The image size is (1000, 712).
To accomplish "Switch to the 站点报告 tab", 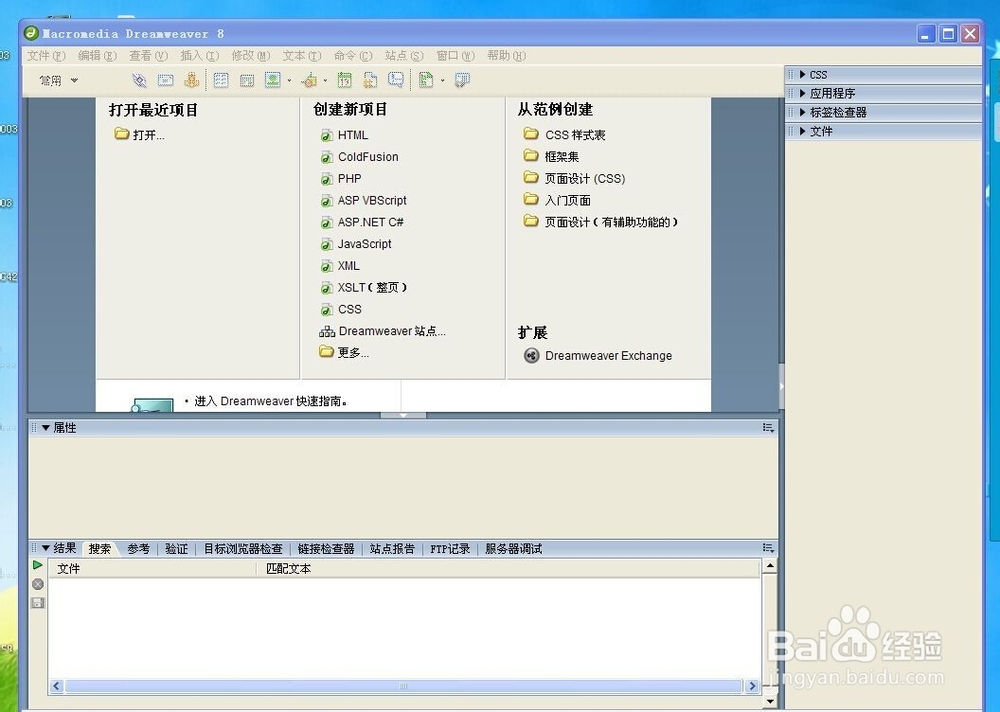I will click(x=392, y=549).
